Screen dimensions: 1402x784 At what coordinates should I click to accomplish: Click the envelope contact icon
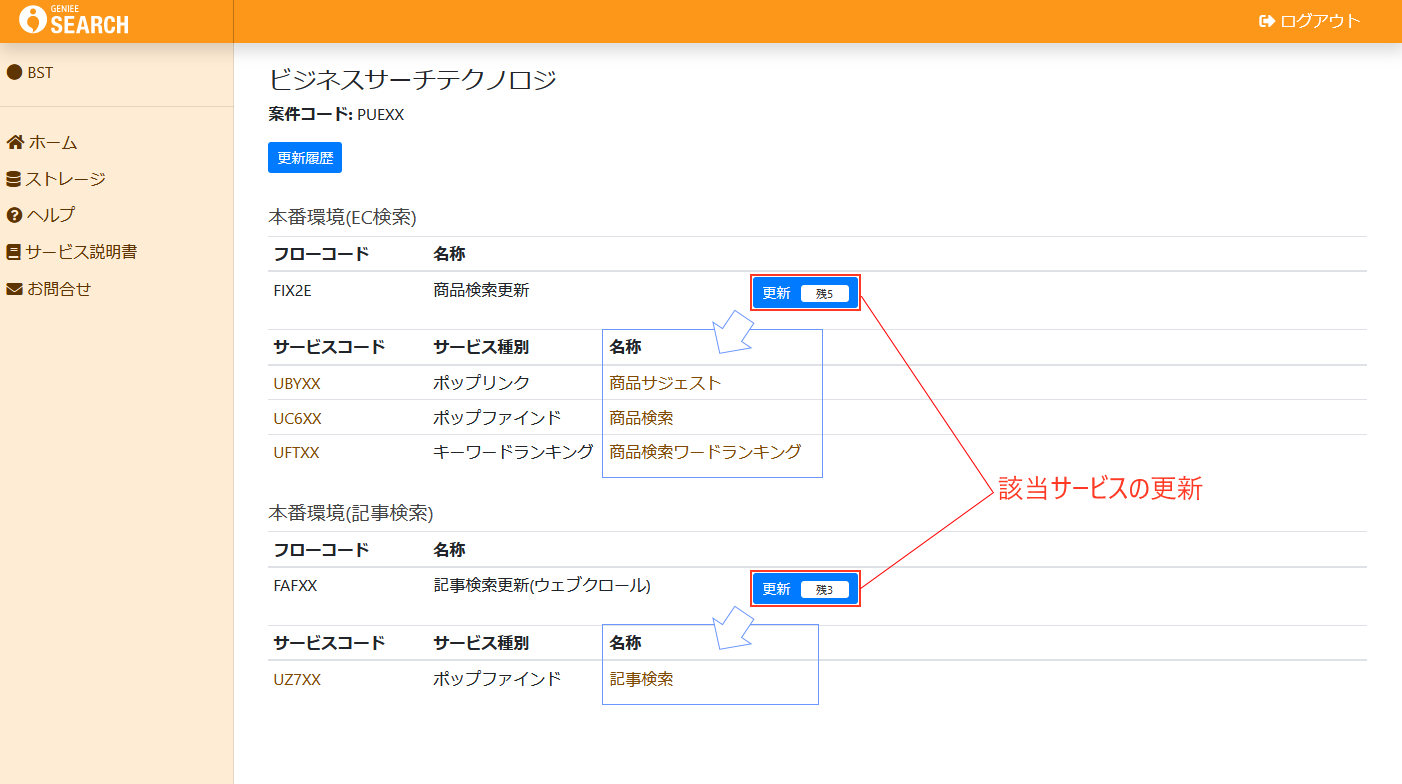point(14,289)
